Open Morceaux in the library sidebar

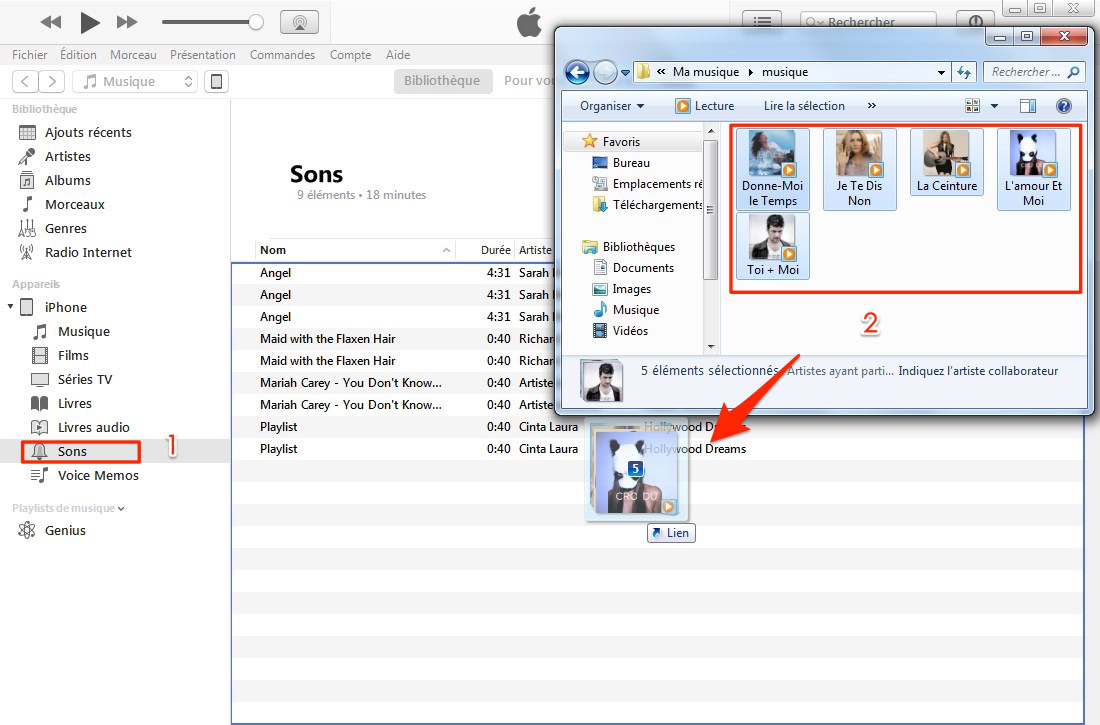[74, 204]
